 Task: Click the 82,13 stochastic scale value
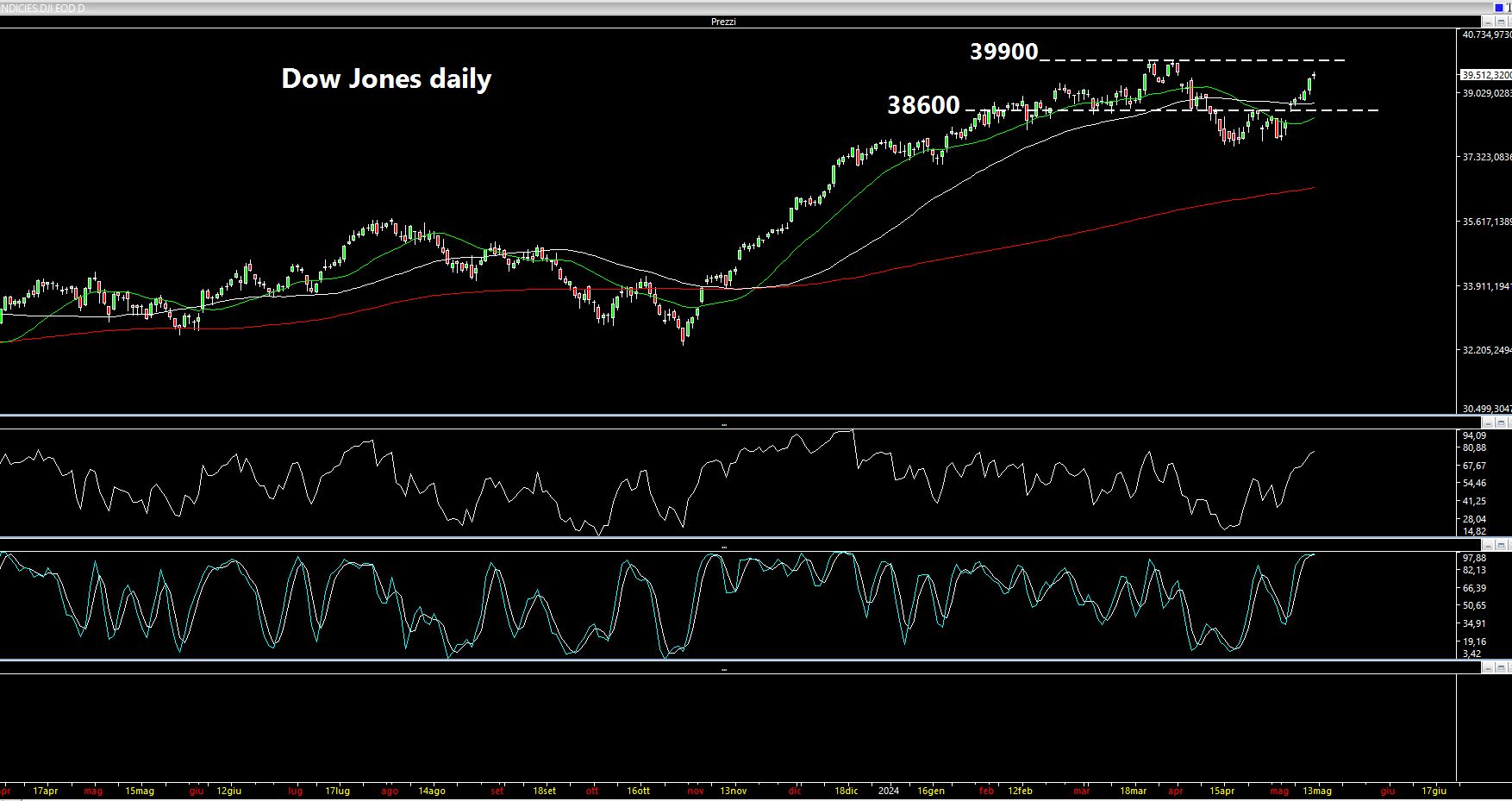[x=1474, y=571]
